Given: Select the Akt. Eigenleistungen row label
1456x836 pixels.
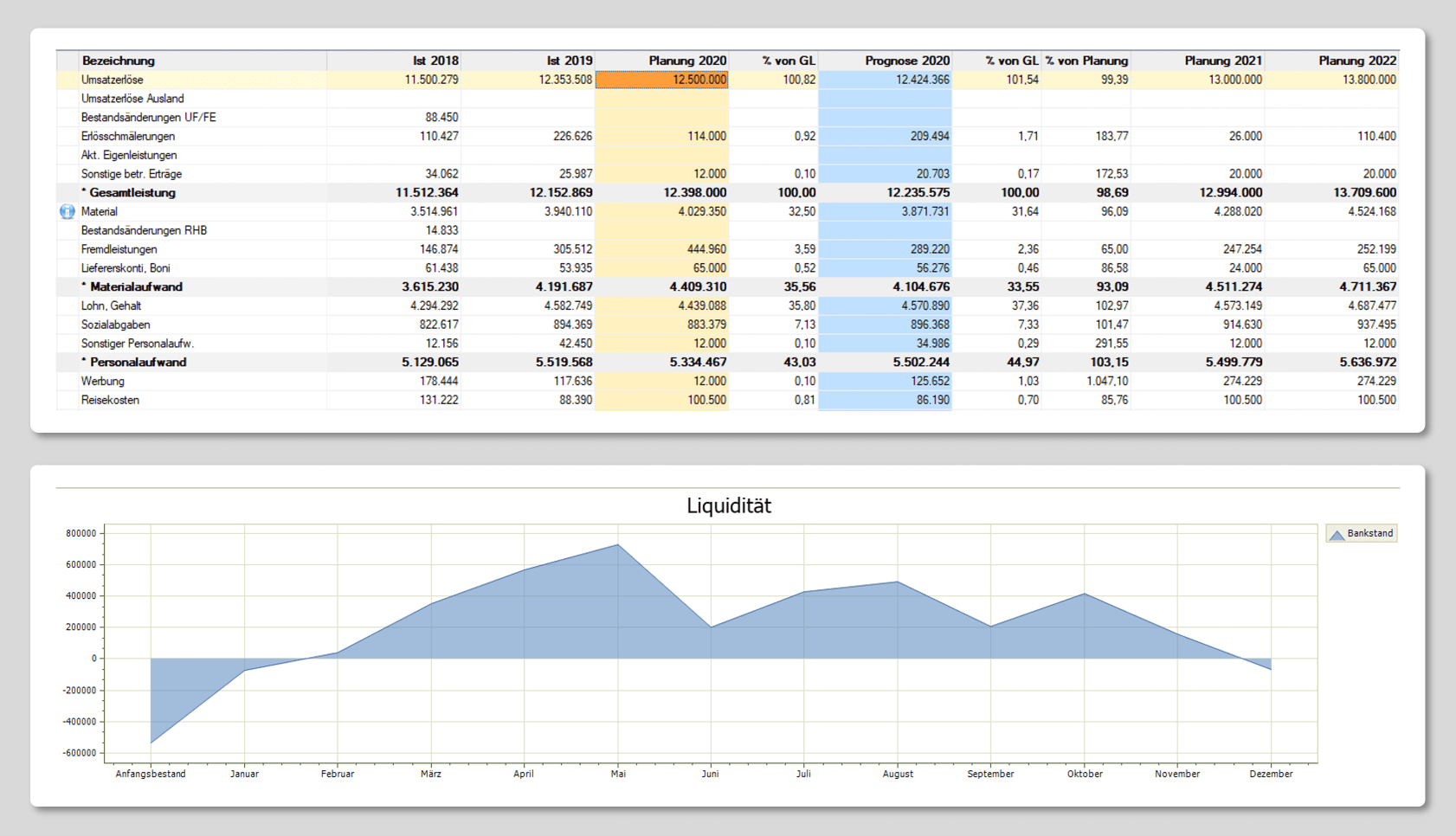Looking at the screenshot, I should tap(129, 155).
